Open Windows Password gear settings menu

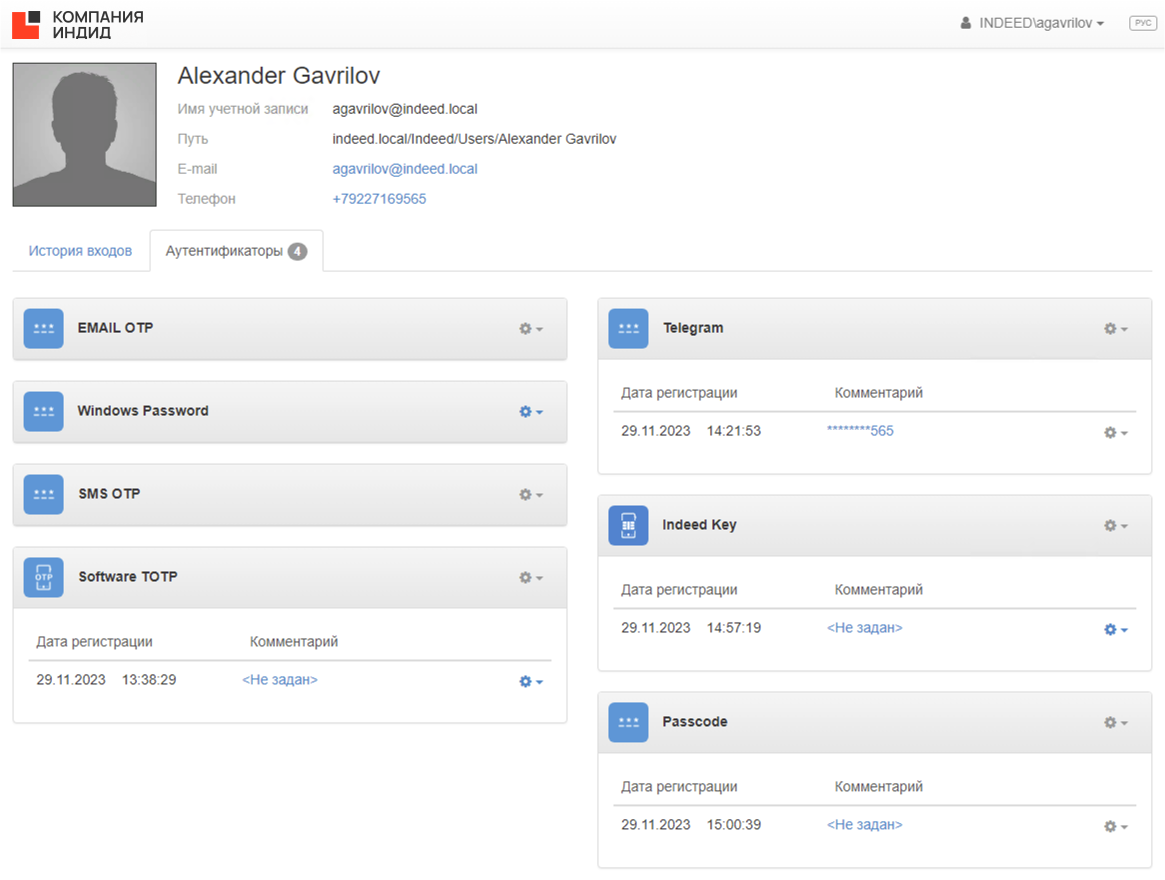pos(531,412)
